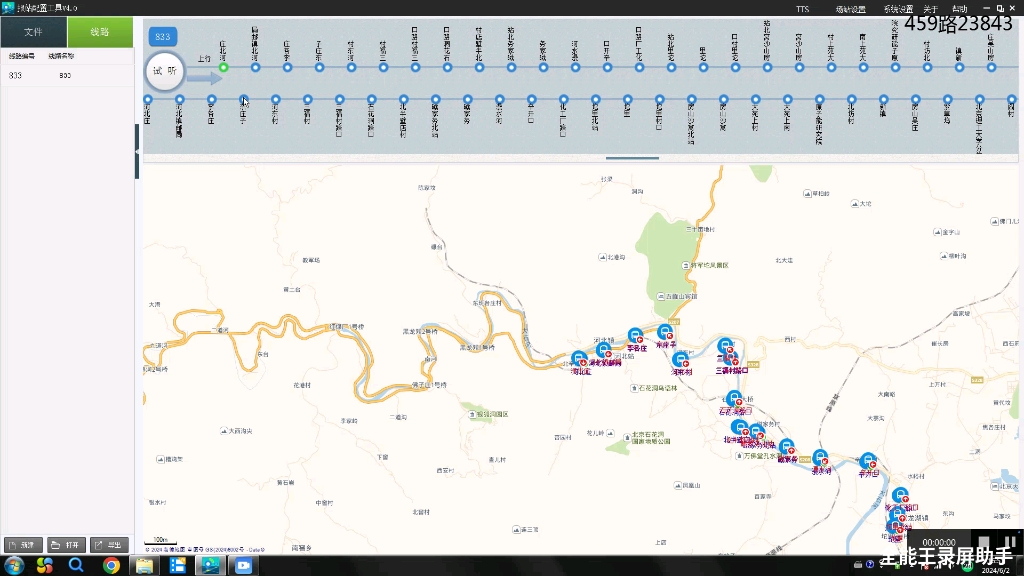The image size is (1024, 576).
Task: Click the 导出 export button
Action: pyautogui.click(x=109, y=545)
